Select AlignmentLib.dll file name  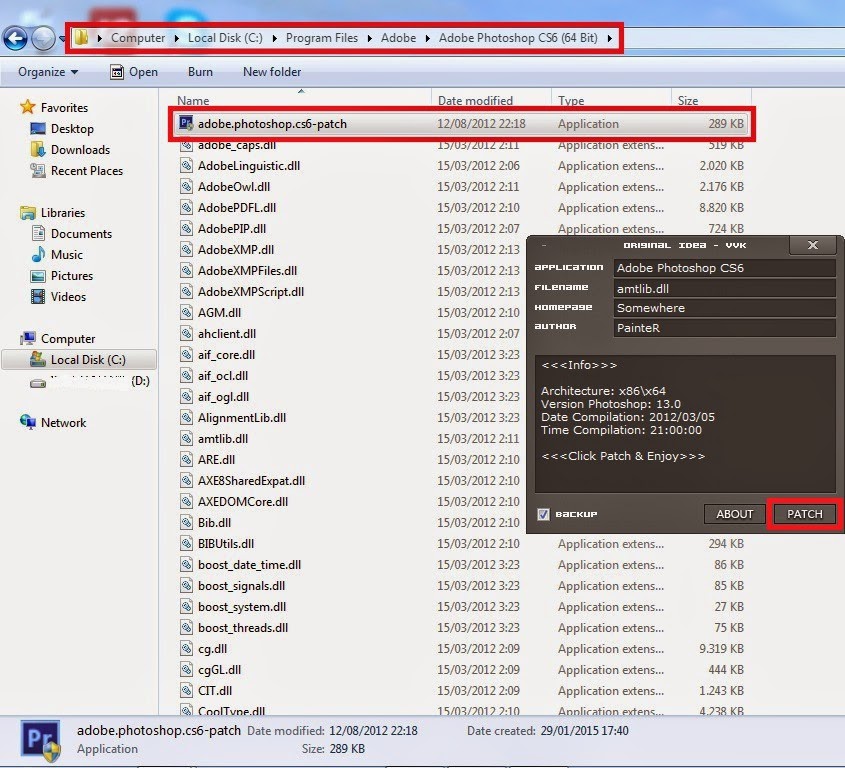pyautogui.click(x=242, y=418)
